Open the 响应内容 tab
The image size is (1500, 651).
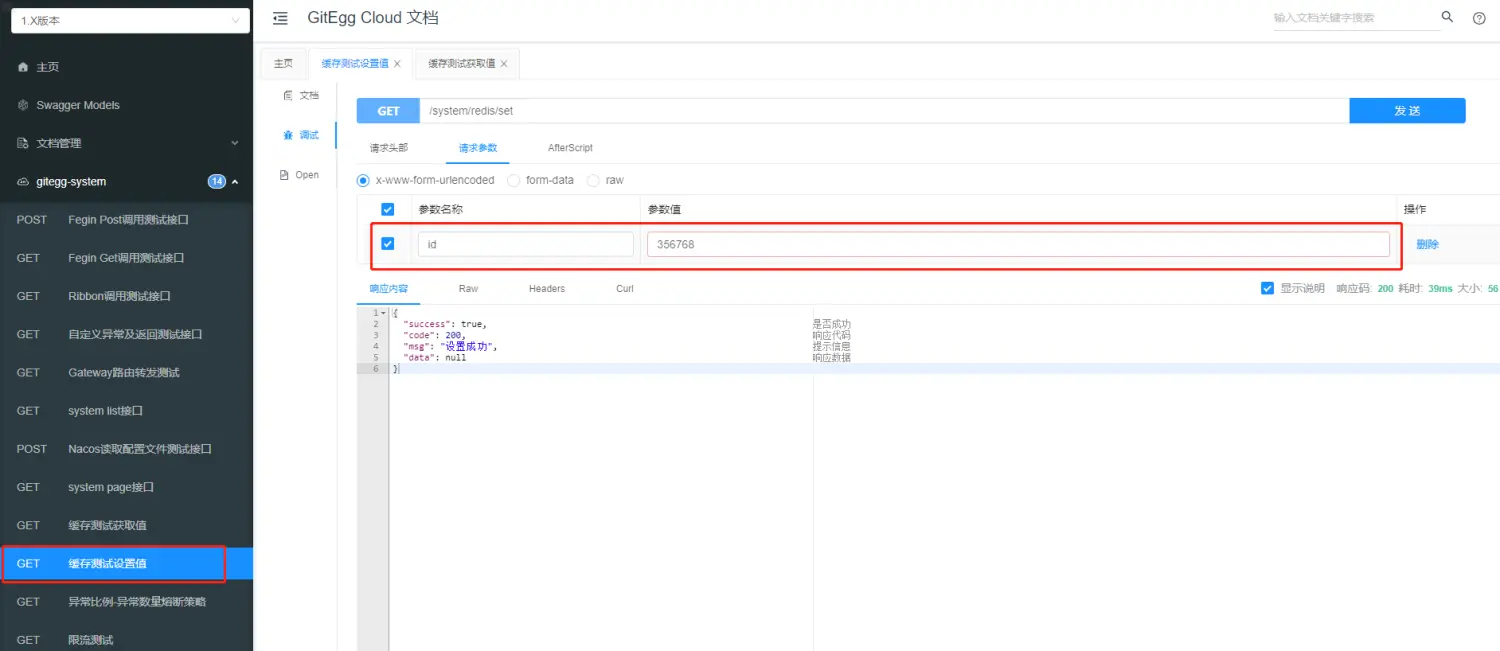click(x=389, y=288)
